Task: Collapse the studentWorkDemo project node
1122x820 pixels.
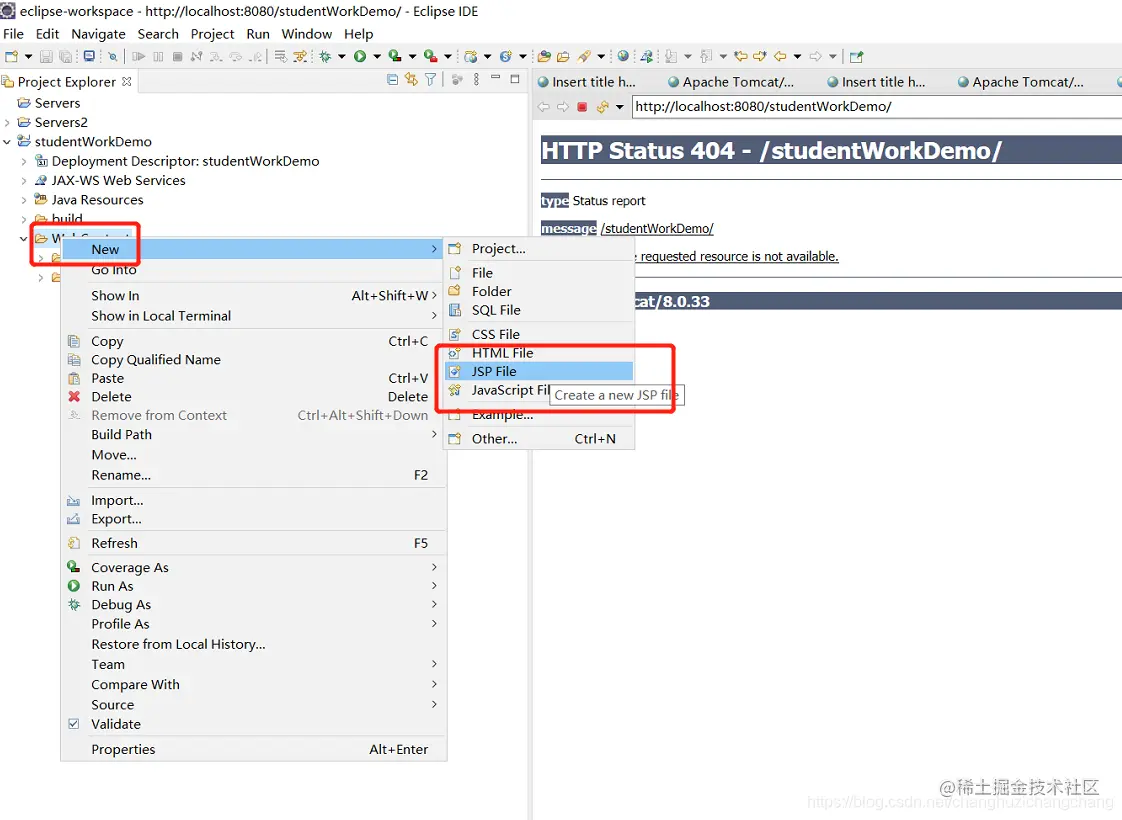Action: click(7, 142)
